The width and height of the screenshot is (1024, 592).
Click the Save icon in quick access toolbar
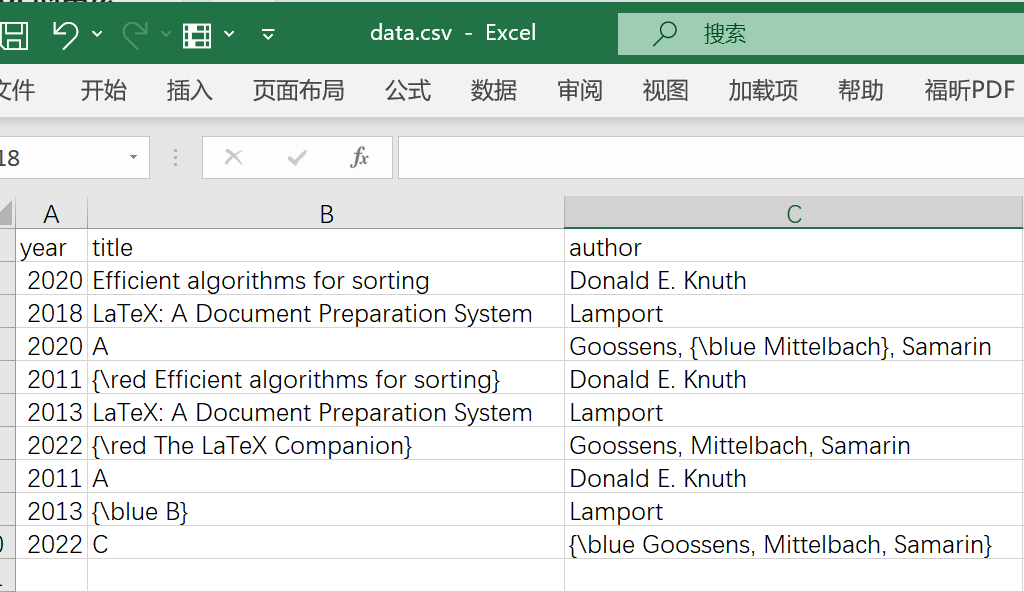point(13,35)
